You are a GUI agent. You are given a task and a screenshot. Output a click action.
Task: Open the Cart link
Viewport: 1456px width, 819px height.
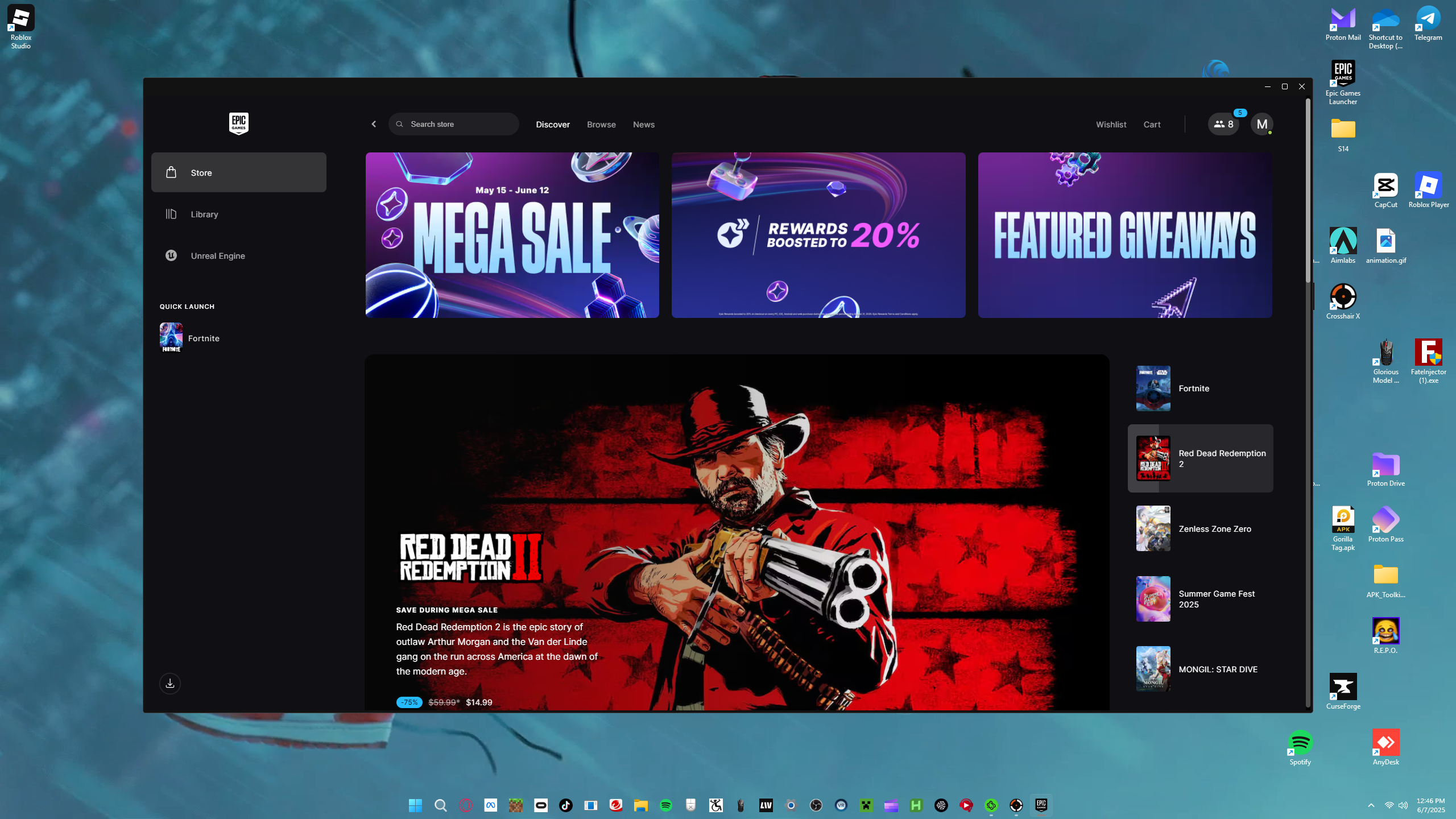coord(1152,125)
